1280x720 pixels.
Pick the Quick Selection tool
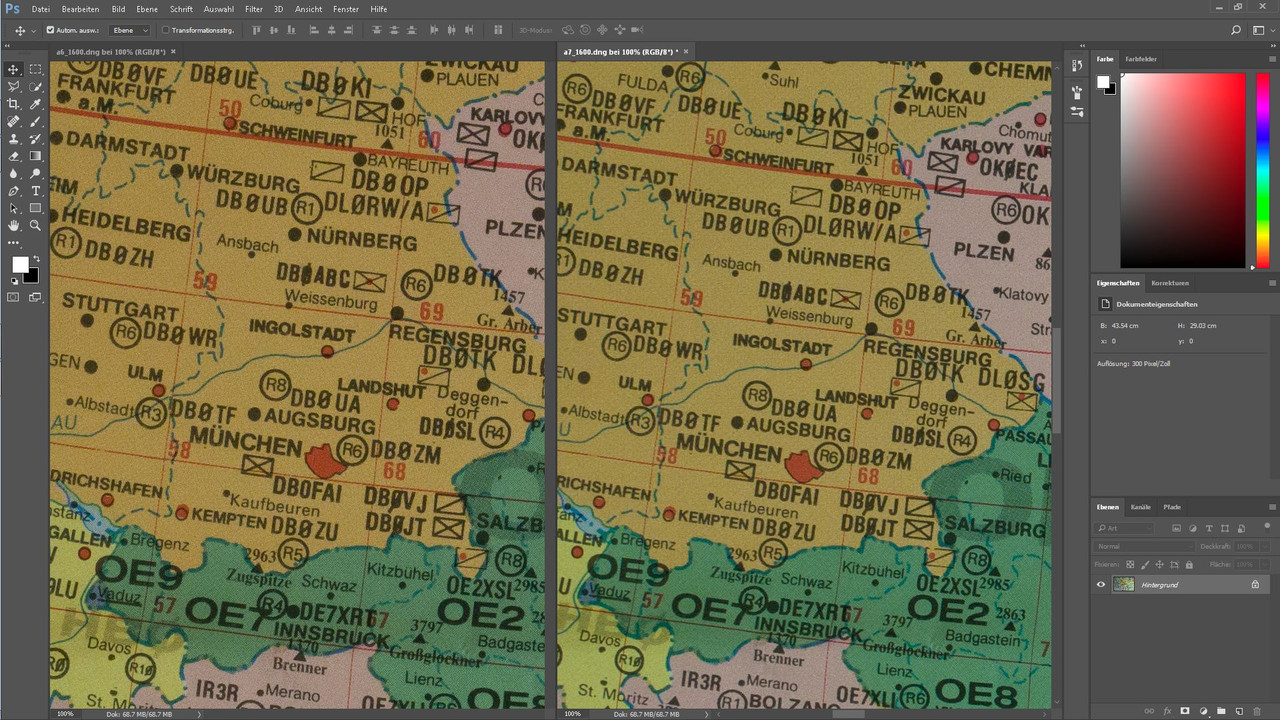click(x=36, y=87)
